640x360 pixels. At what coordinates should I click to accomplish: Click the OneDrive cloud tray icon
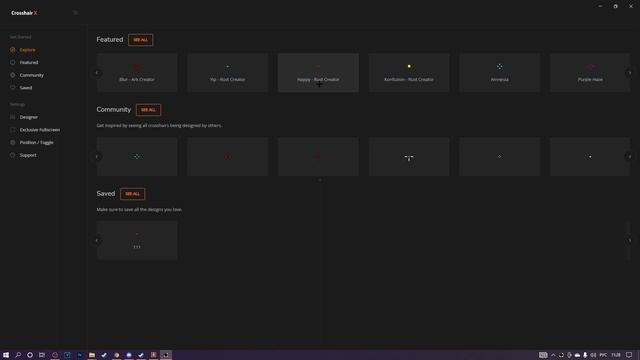click(x=577, y=355)
